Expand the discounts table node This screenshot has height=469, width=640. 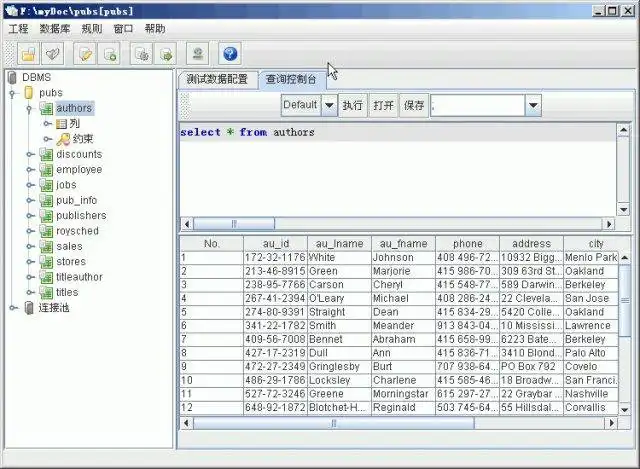click(x=31, y=154)
